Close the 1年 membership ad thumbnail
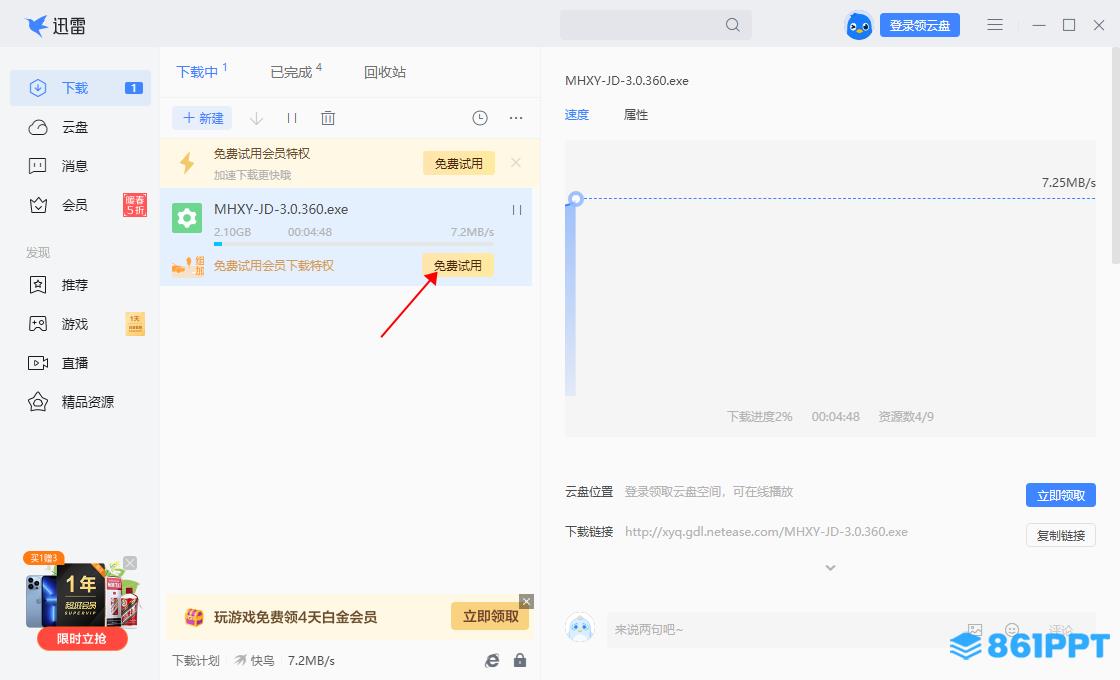 tap(130, 563)
